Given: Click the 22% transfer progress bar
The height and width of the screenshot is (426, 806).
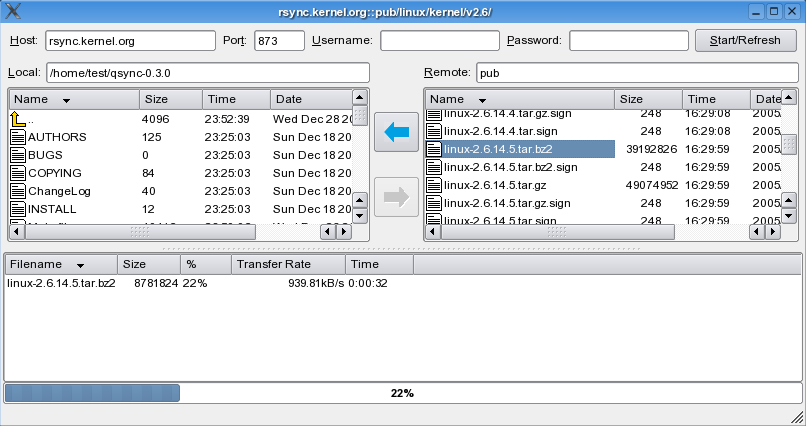Looking at the screenshot, I should (x=402, y=393).
